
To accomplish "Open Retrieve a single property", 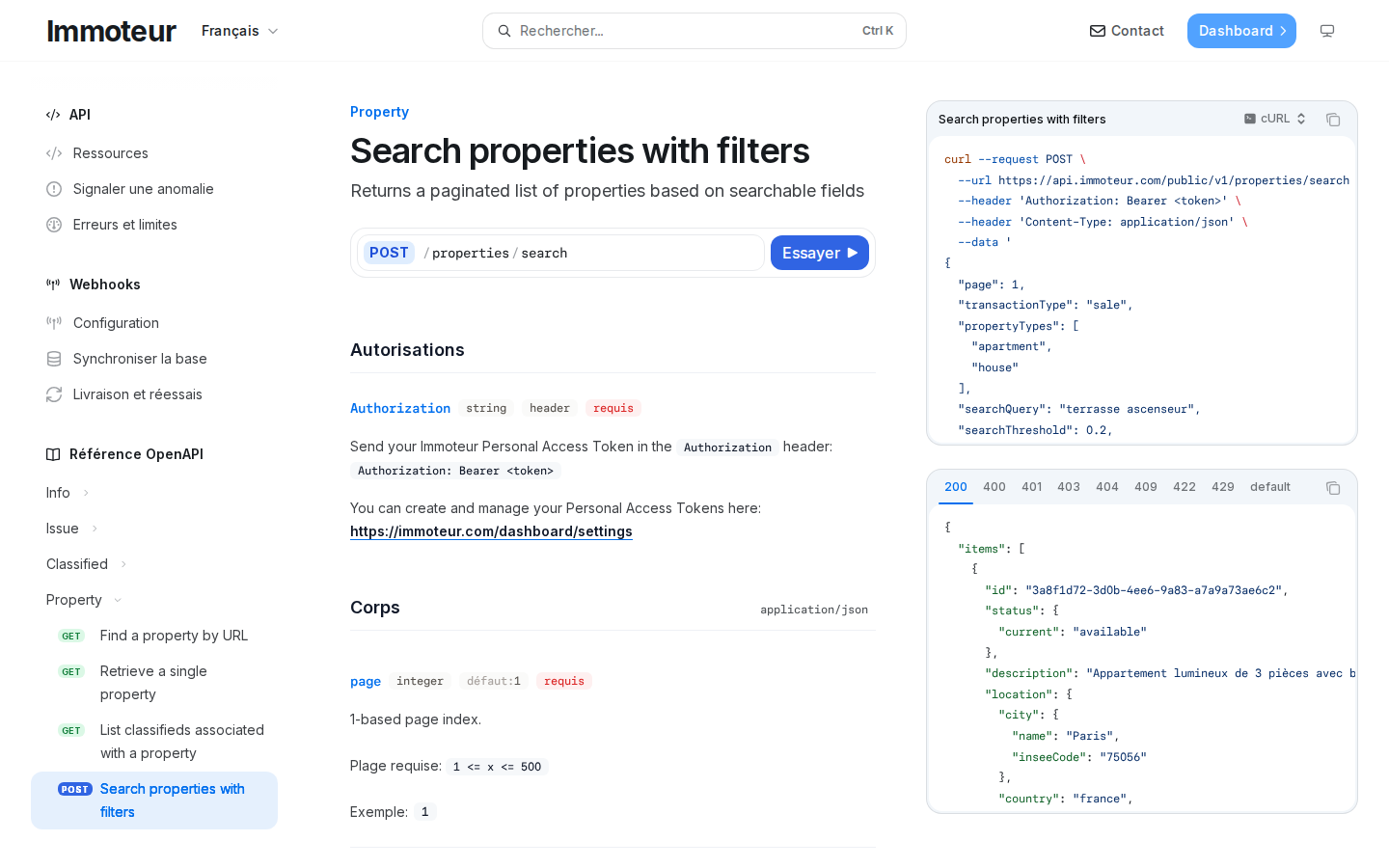I will (154, 683).
